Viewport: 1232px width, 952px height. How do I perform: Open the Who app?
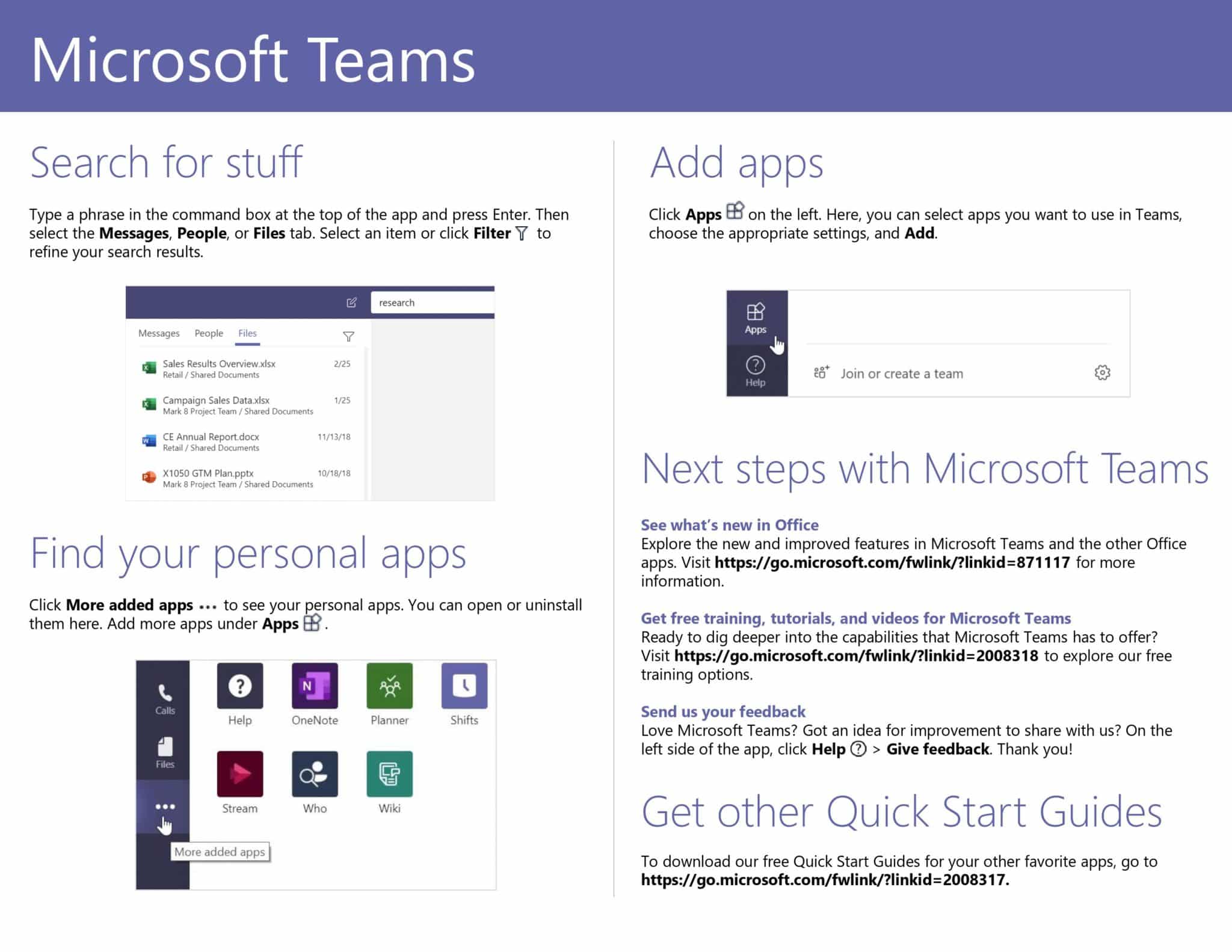coord(314,776)
